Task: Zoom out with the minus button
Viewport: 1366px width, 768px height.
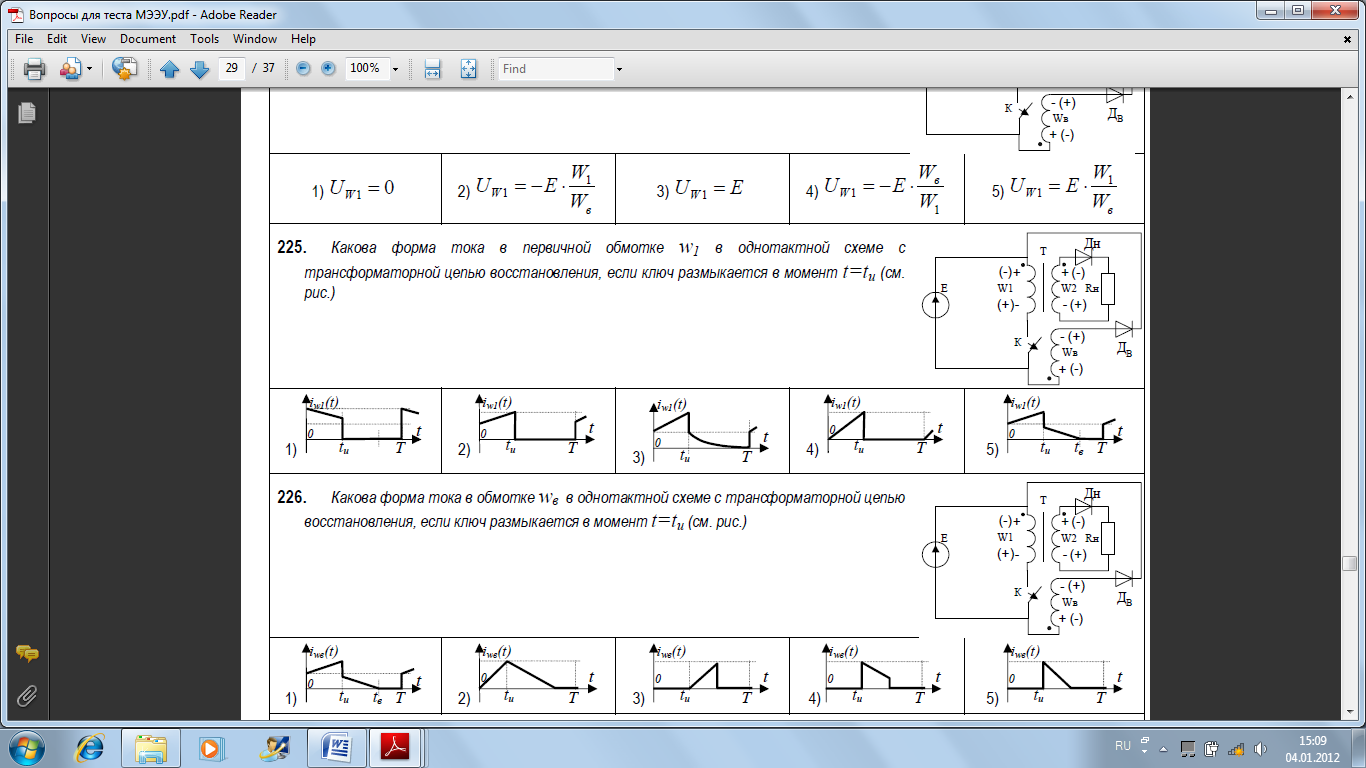Action: pos(303,69)
